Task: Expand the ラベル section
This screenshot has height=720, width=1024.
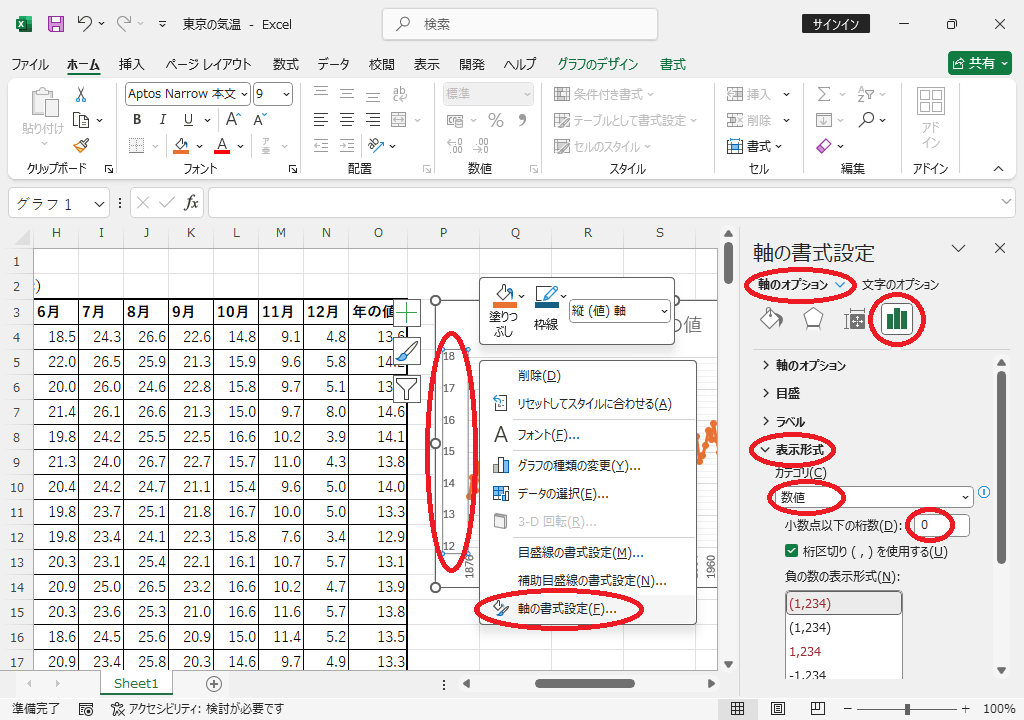Action: coord(783,421)
